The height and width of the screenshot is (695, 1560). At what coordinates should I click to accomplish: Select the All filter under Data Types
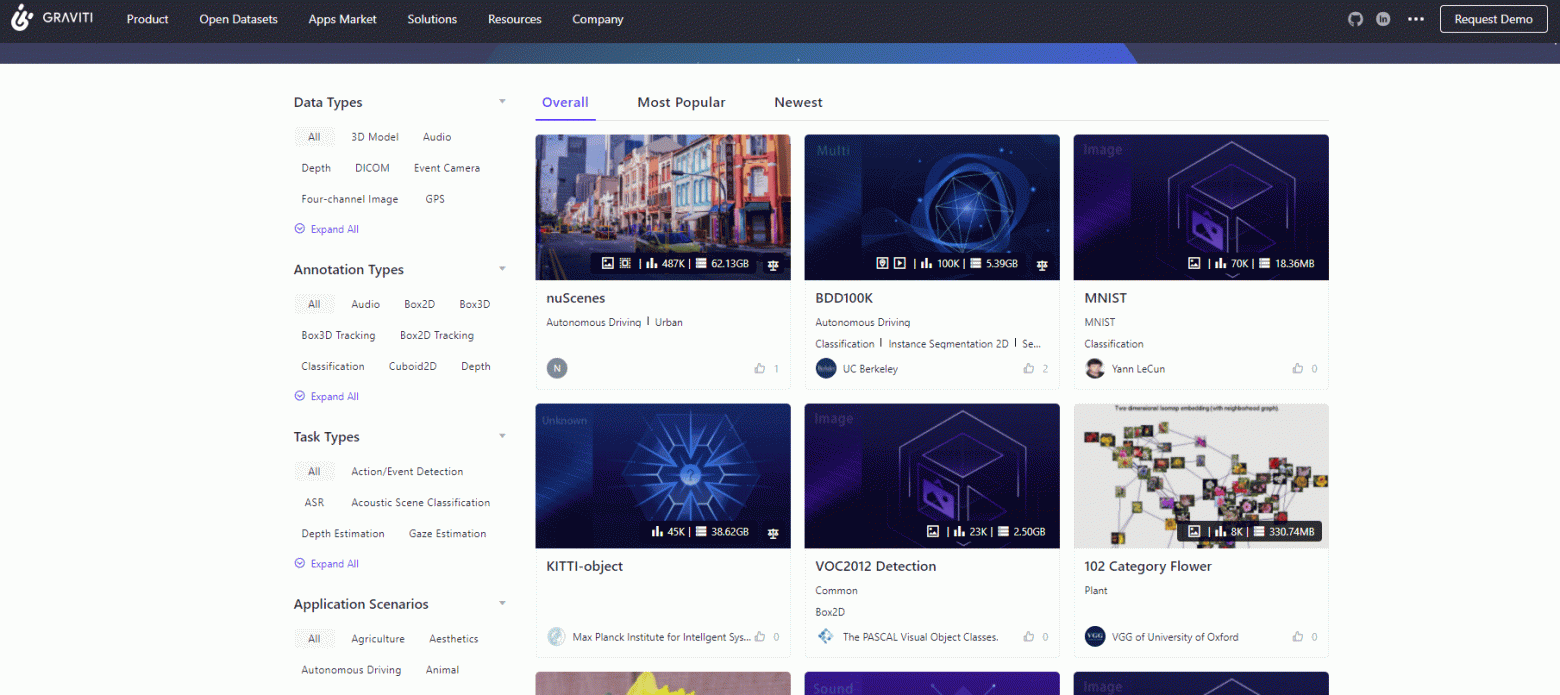point(314,137)
